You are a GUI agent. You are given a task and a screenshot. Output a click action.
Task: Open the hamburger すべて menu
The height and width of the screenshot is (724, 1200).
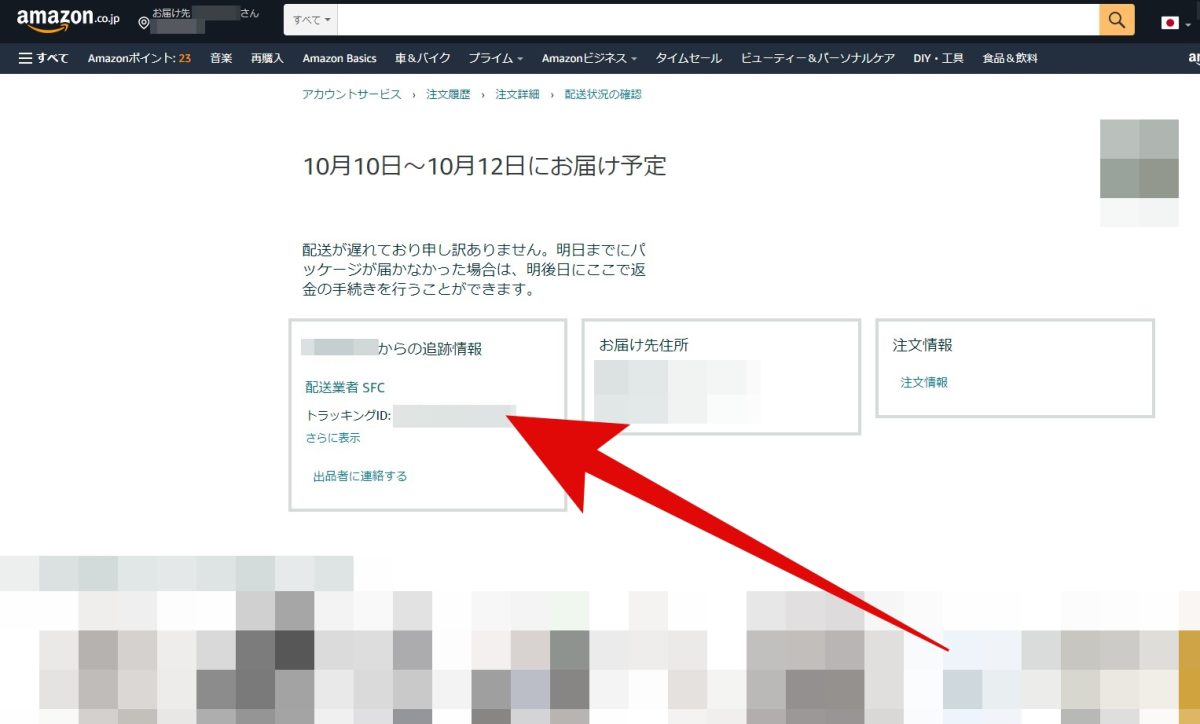point(43,58)
